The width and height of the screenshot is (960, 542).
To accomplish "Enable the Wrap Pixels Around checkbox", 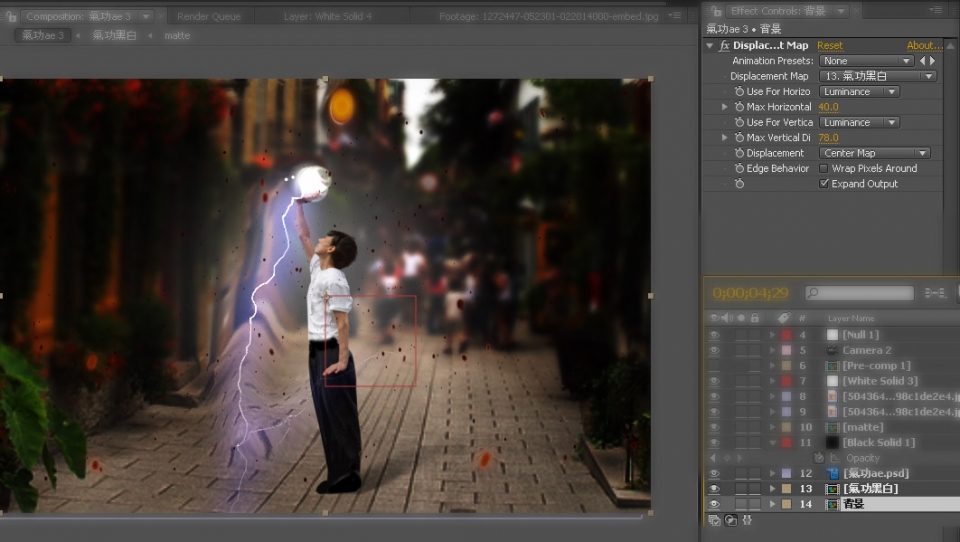I will coord(824,169).
